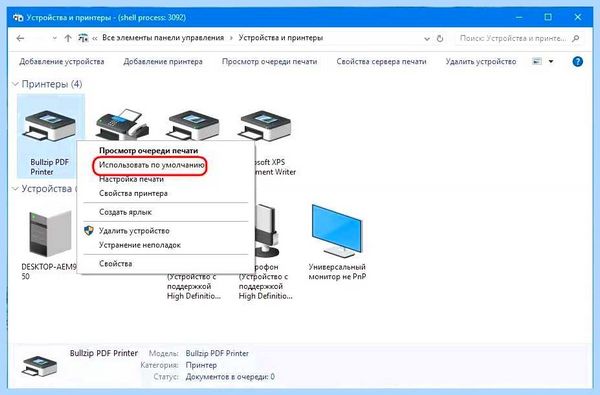Click Устройства и принтеры breadcrumb
This screenshot has width=600, height=395.
click(281, 38)
